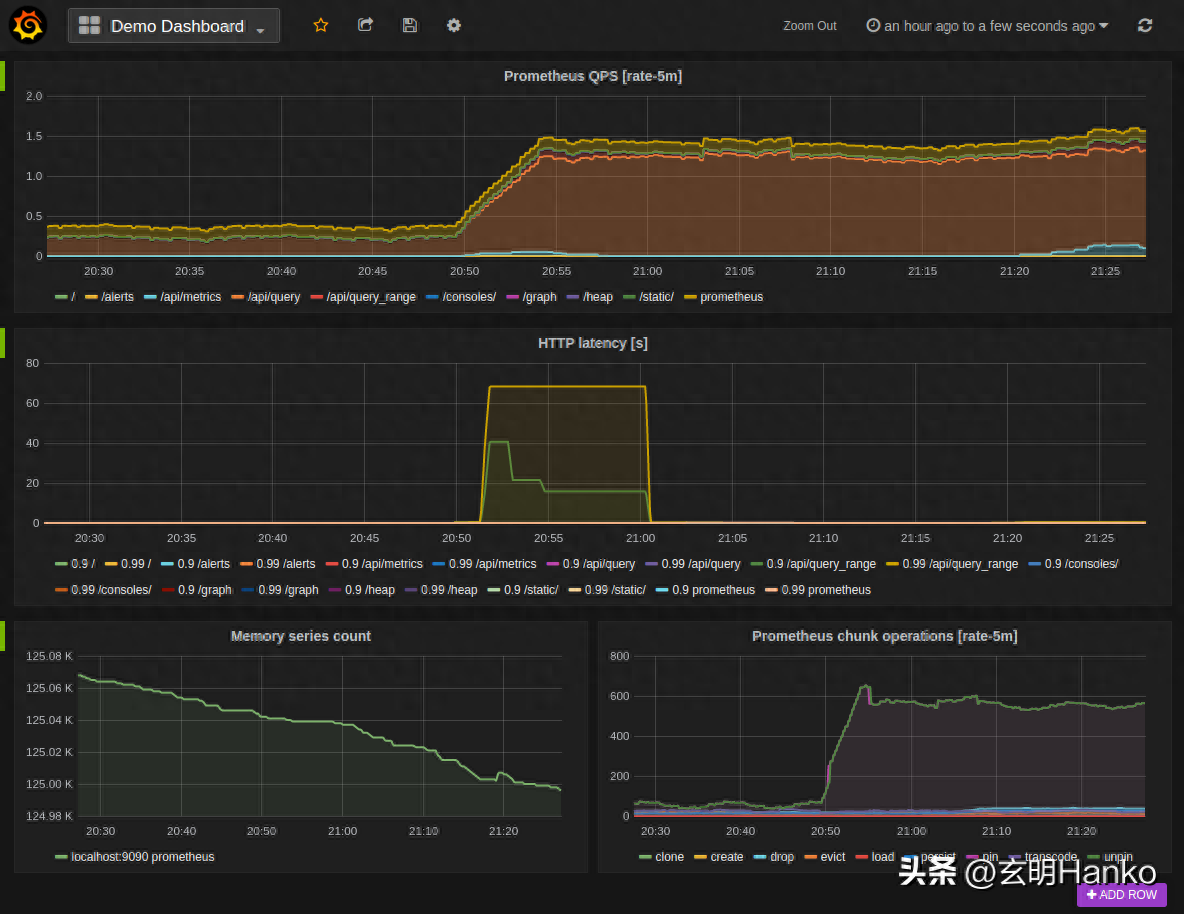Open dashboard settings gear icon
The height and width of the screenshot is (914, 1184).
454,25
